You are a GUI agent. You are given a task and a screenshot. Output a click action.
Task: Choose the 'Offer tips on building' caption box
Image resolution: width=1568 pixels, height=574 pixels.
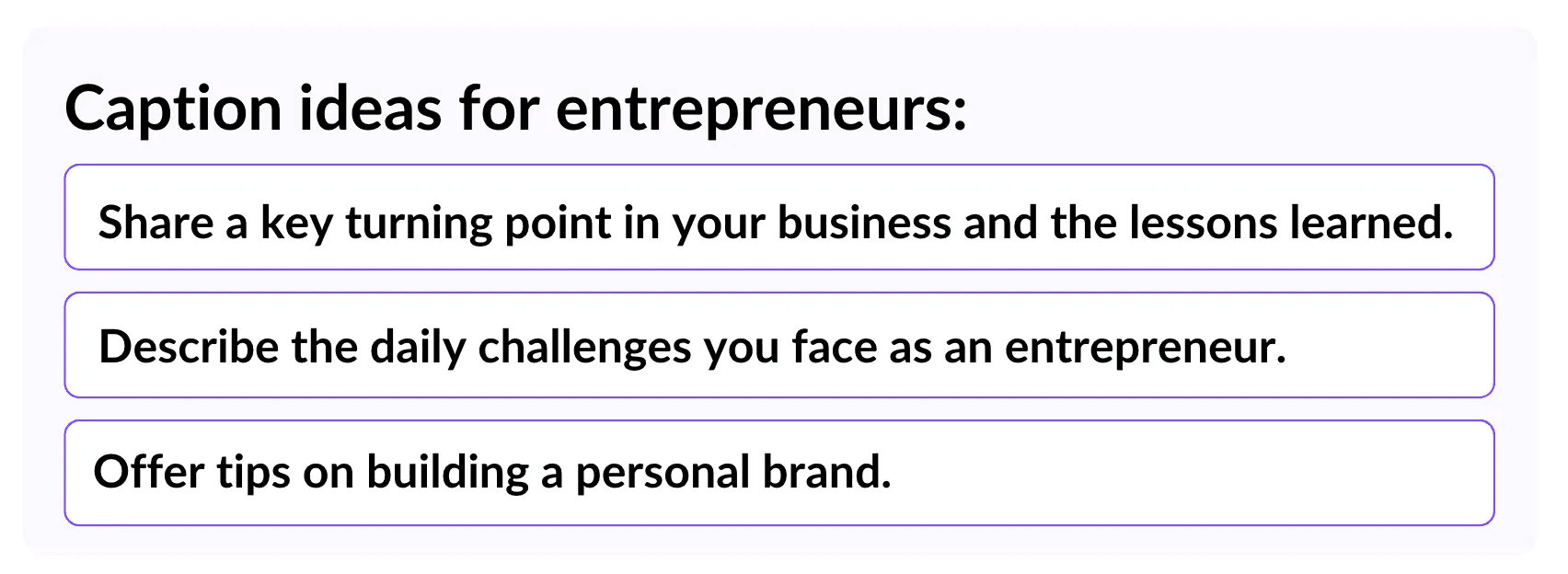coord(778,473)
